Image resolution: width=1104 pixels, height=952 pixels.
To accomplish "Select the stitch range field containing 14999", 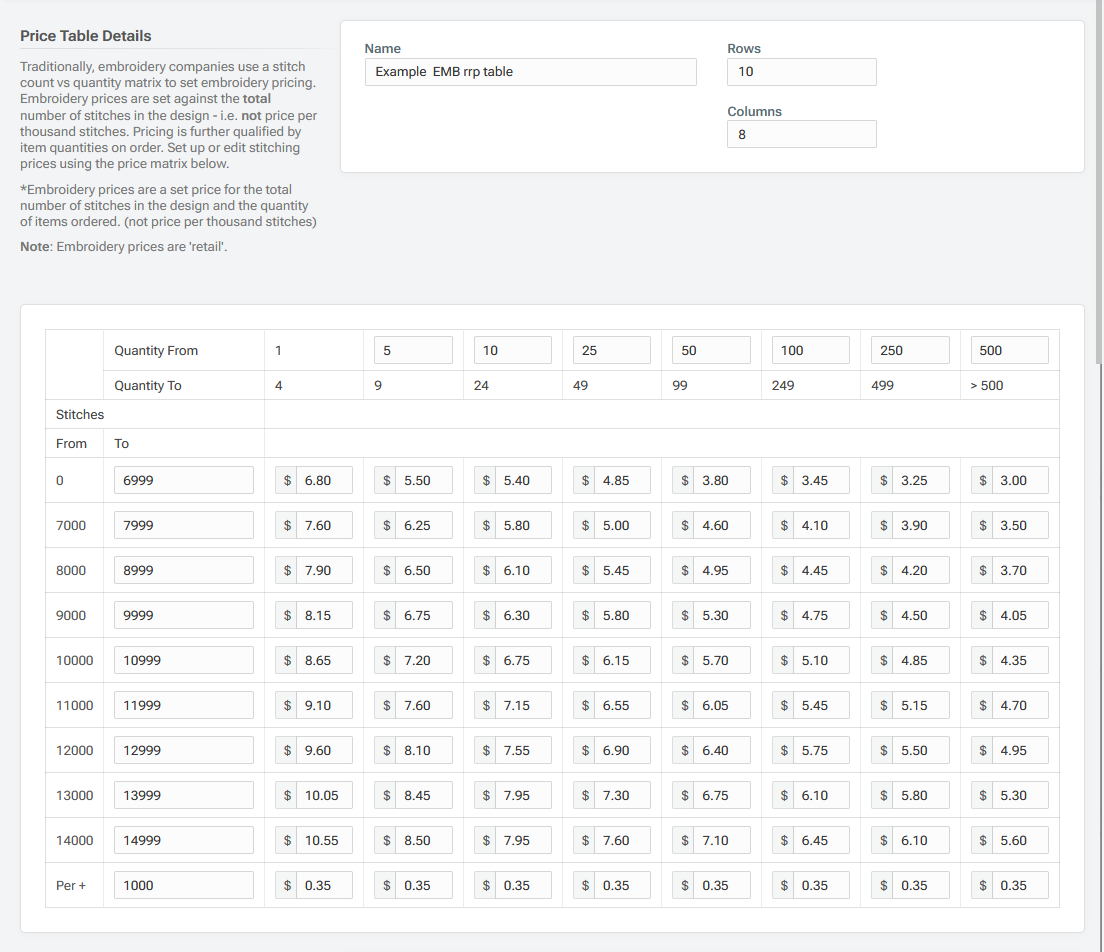I will 183,840.
